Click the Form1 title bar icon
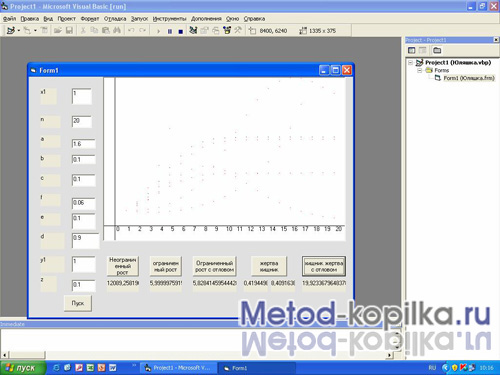Image resolution: width=500 pixels, height=375 pixels. (33, 71)
